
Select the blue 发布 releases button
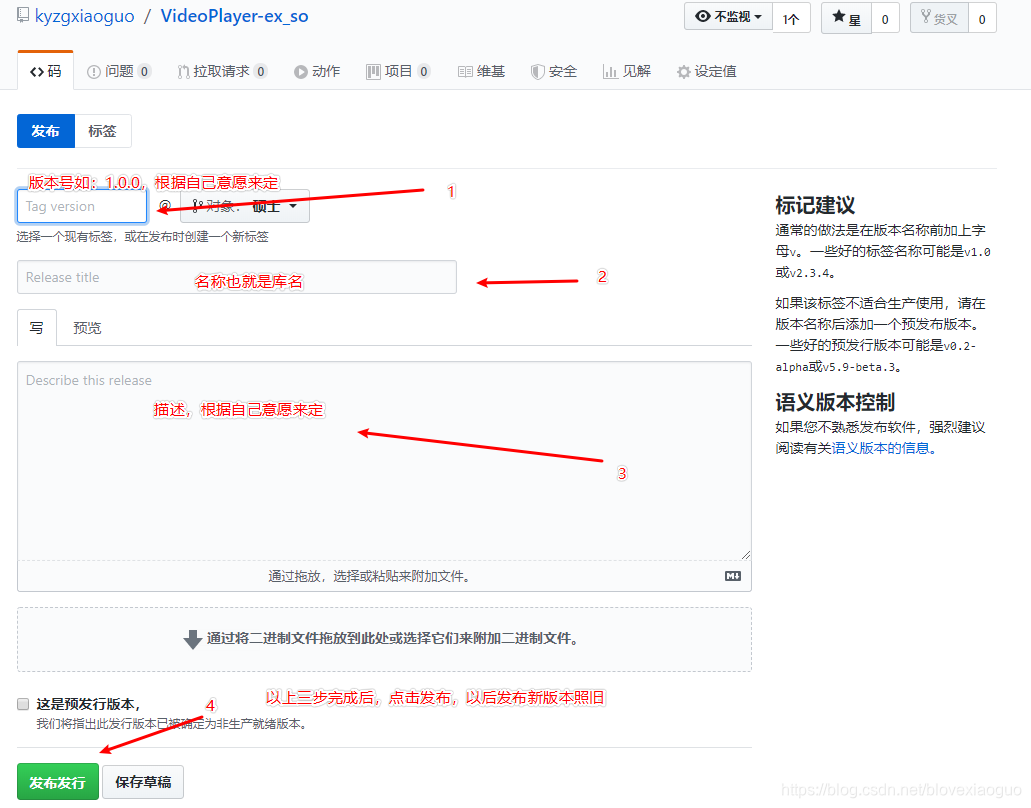click(46, 131)
